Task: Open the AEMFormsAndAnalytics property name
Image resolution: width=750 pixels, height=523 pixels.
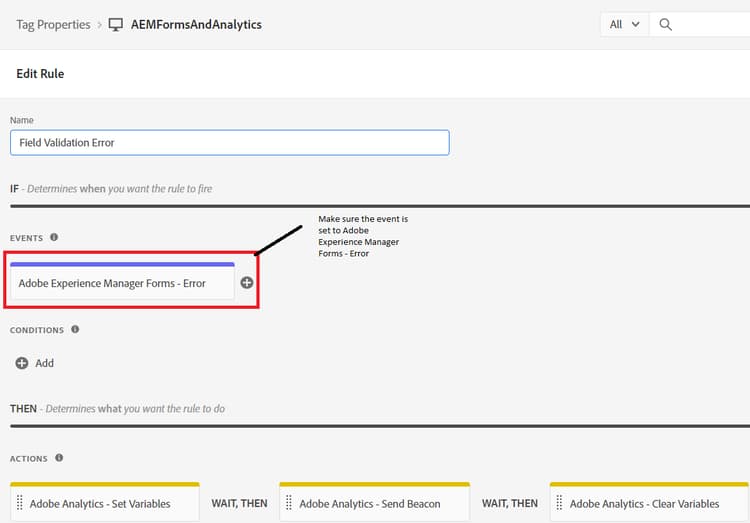Action: pos(196,24)
